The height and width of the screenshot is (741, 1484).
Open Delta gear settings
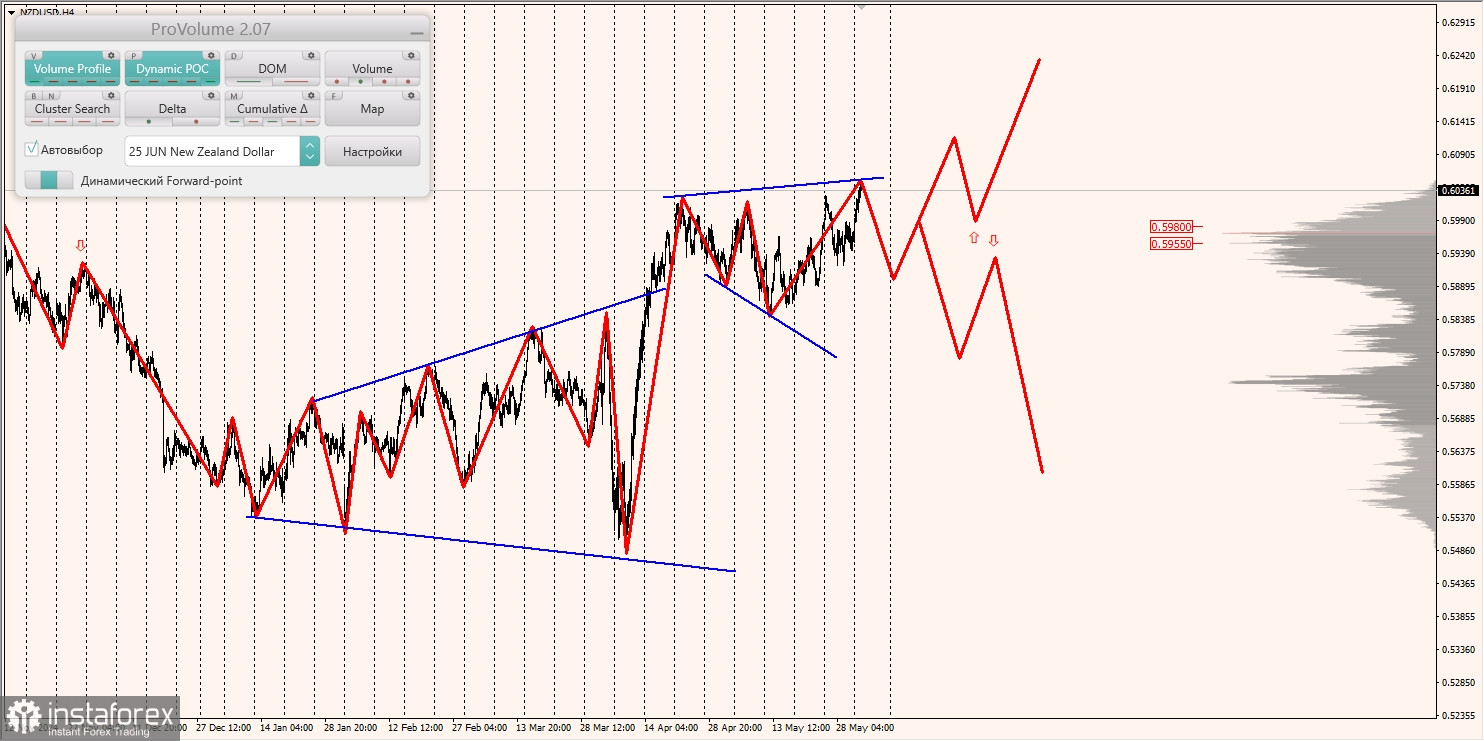click(211, 95)
